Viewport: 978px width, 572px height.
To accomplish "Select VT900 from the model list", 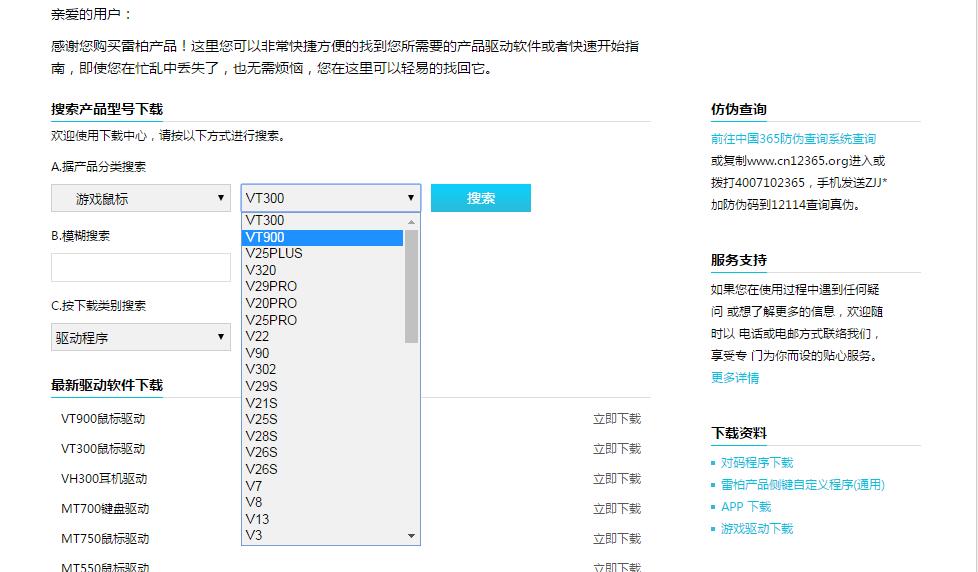I will (x=323, y=237).
